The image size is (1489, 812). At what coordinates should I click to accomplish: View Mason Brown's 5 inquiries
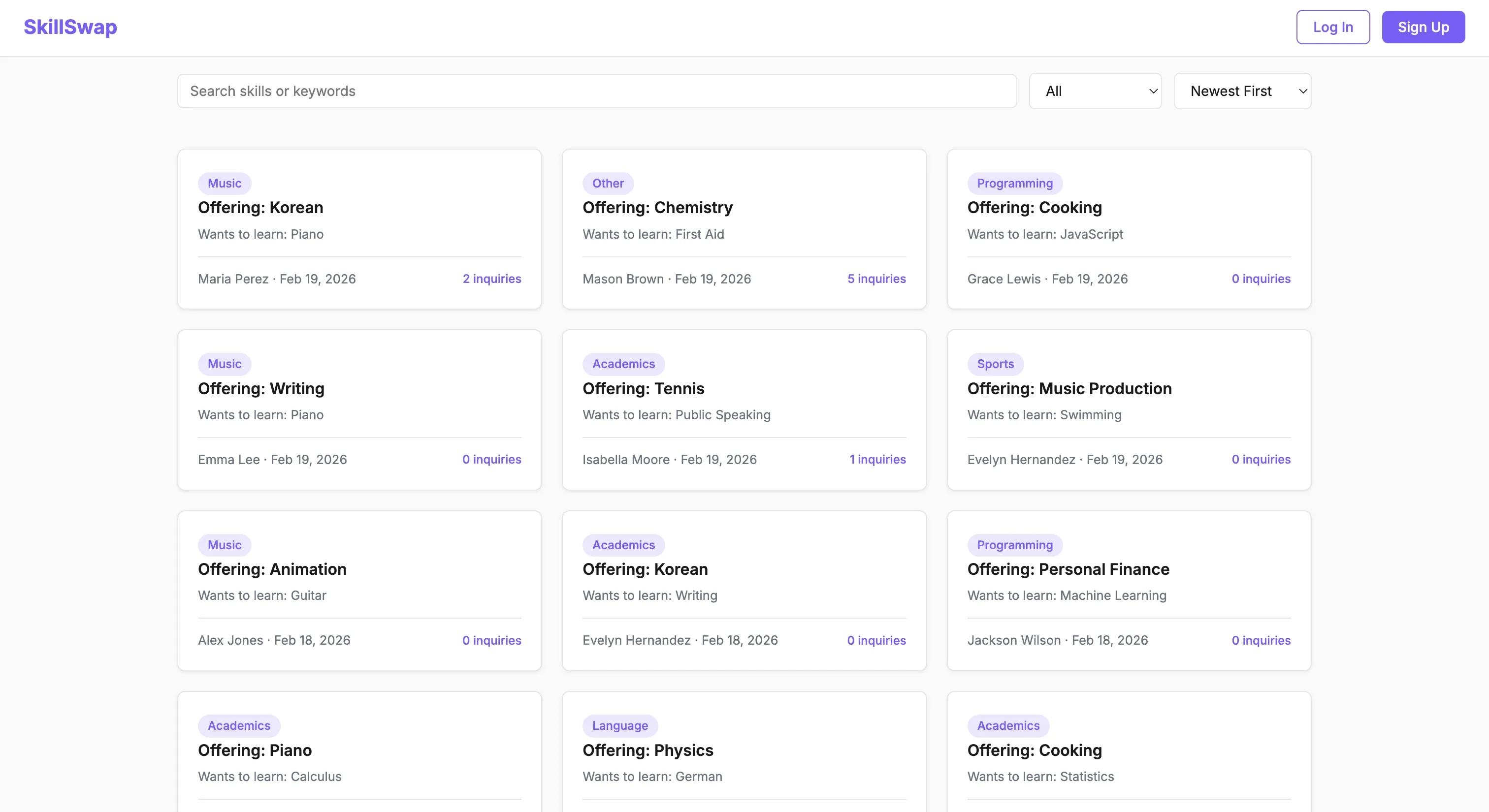[876, 279]
